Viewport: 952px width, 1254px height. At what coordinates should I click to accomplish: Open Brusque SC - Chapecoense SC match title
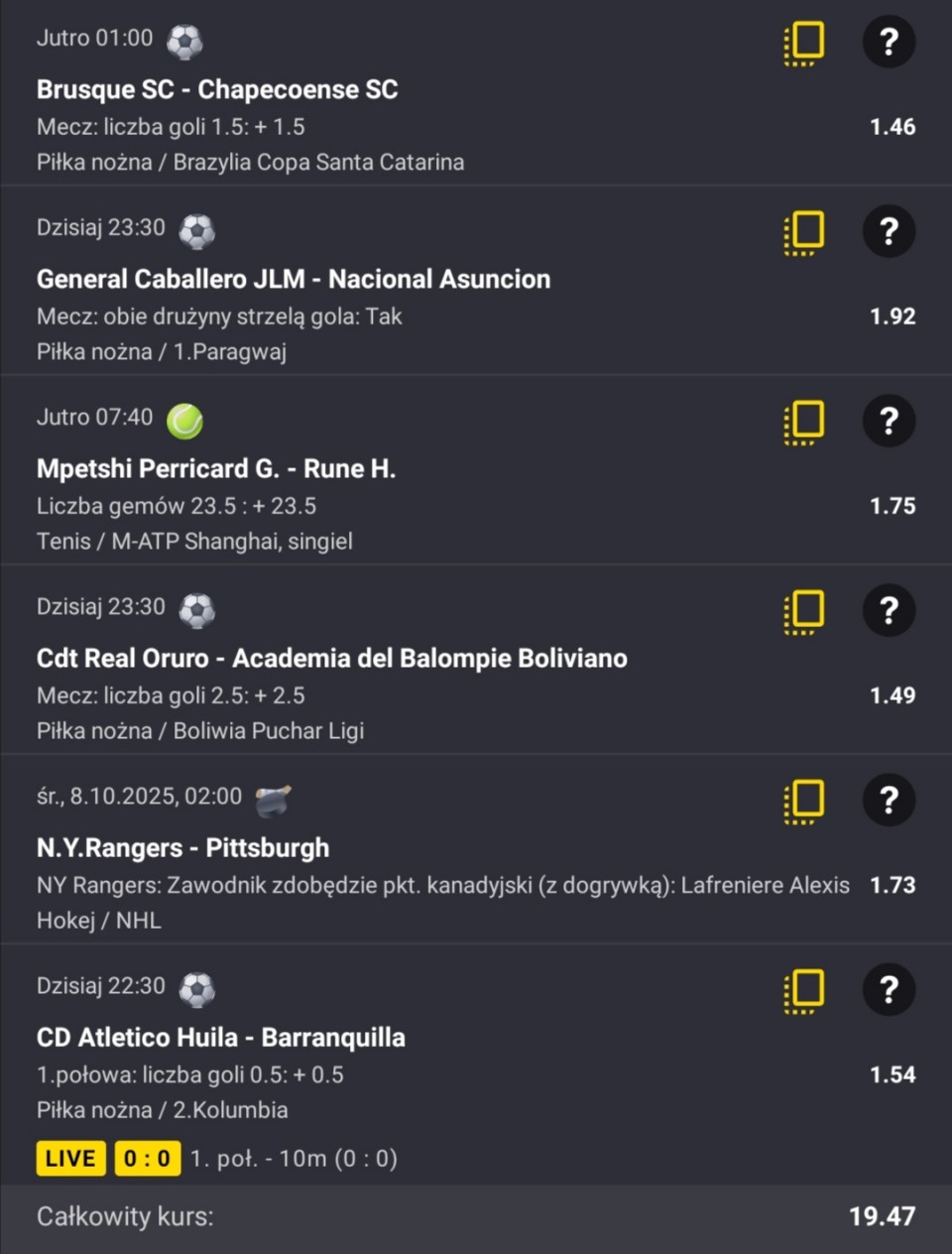[217, 89]
